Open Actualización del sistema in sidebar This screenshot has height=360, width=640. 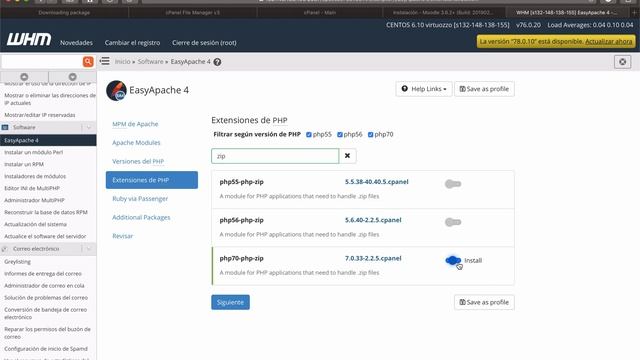[x=36, y=224]
